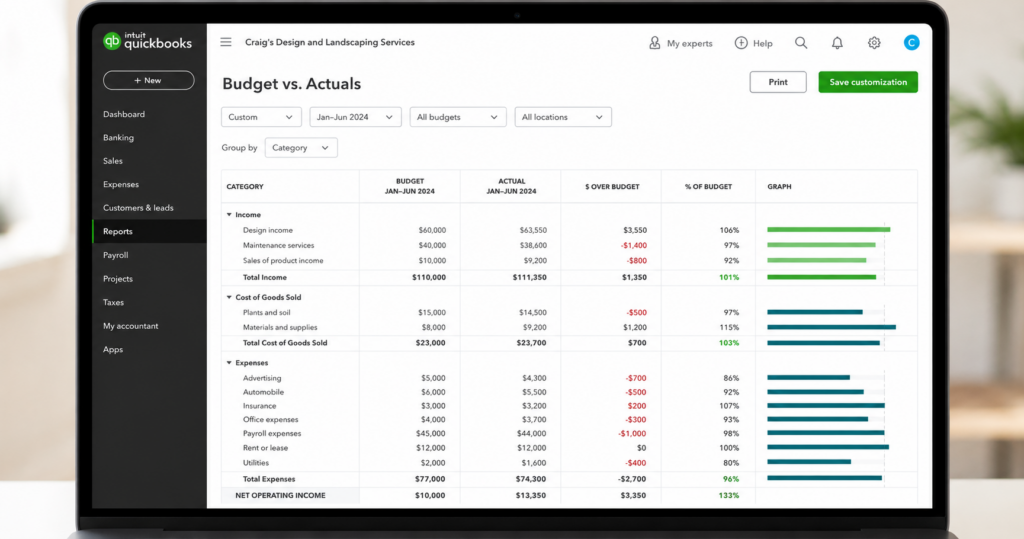This screenshot has height=539, width=1024.
Task: Click the Design income graph bar
Action: coord(829,230)
